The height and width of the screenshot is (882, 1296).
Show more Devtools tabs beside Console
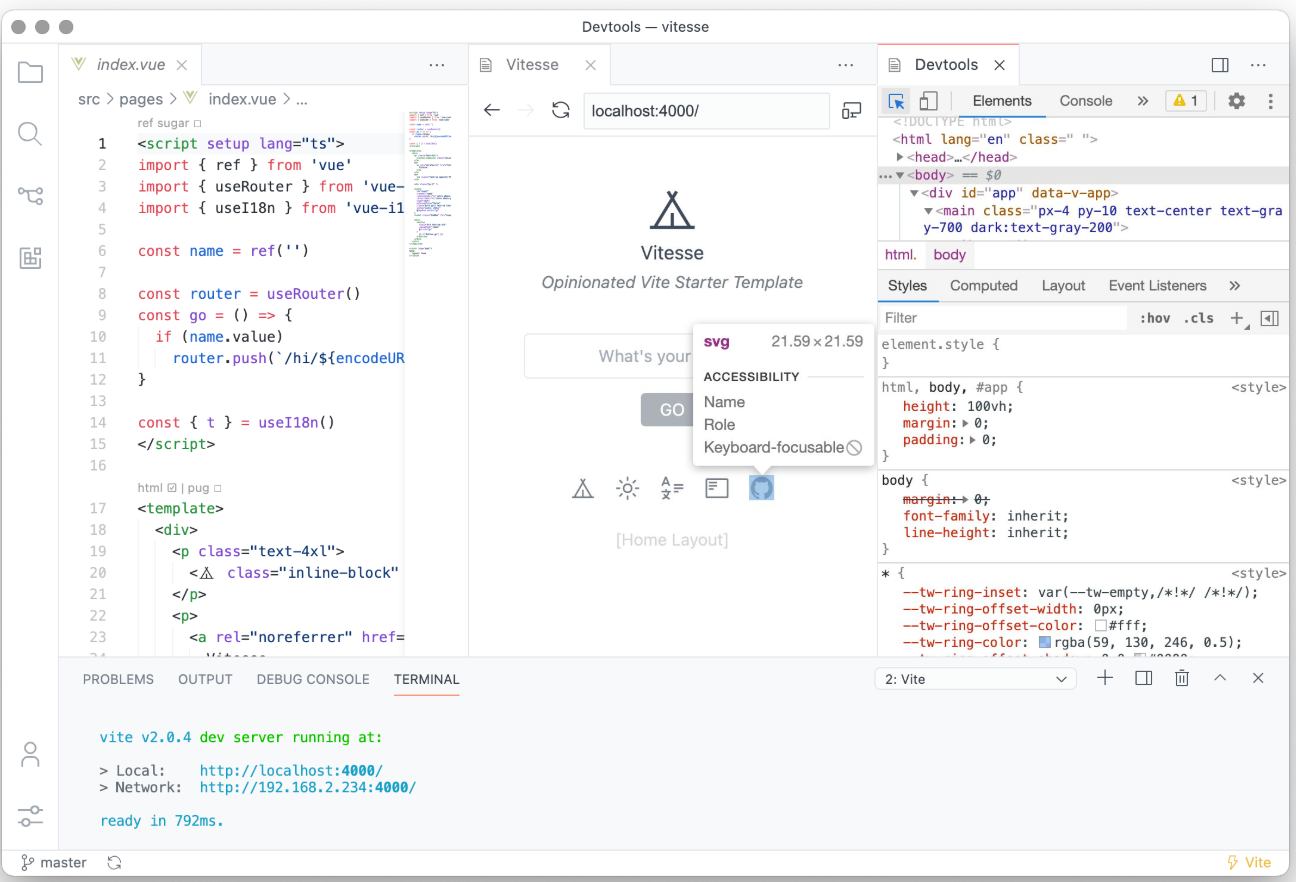(x=1143, y=101)
